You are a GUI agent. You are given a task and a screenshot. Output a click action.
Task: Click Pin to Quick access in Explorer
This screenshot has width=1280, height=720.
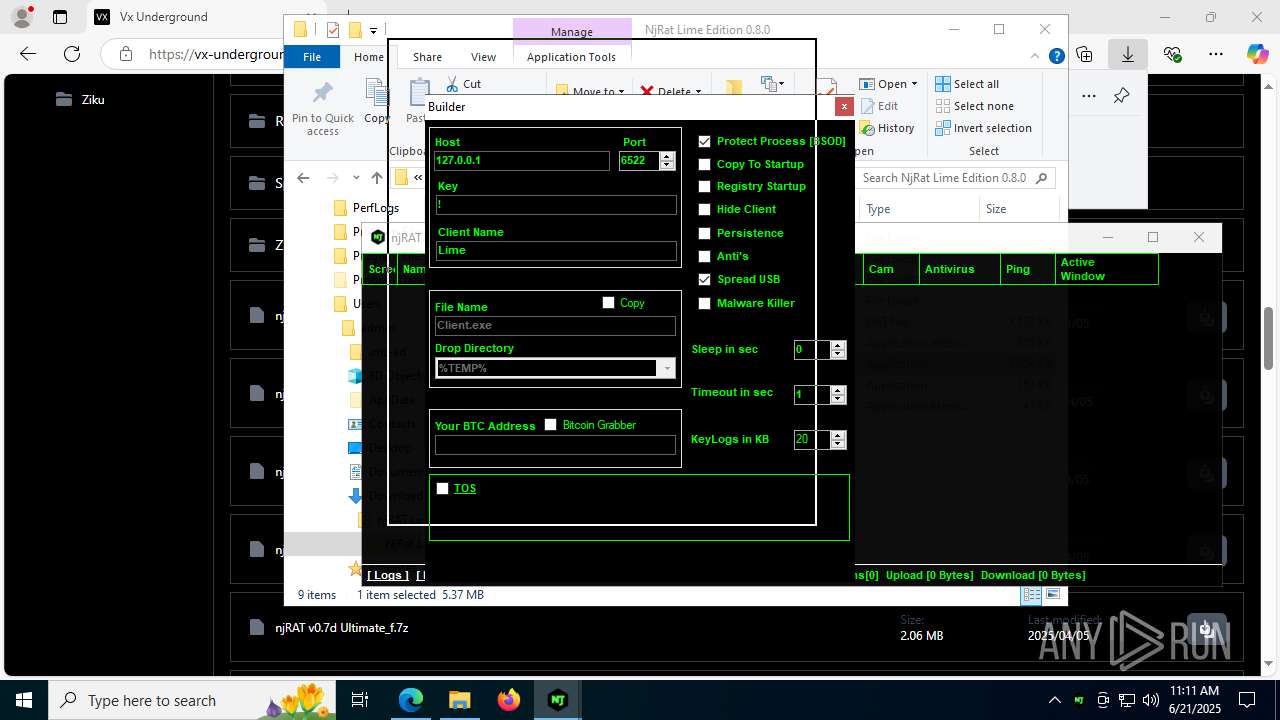click(323, 108)
